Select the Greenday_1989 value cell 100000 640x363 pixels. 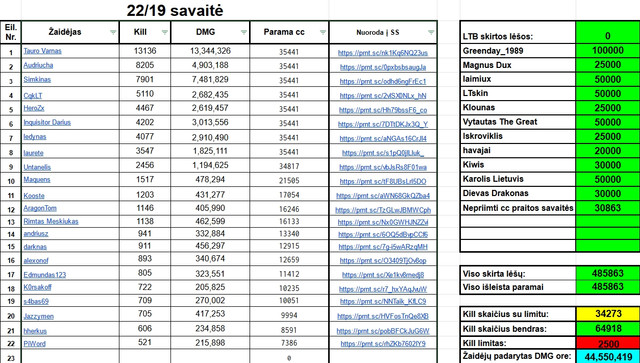(608, 51)
